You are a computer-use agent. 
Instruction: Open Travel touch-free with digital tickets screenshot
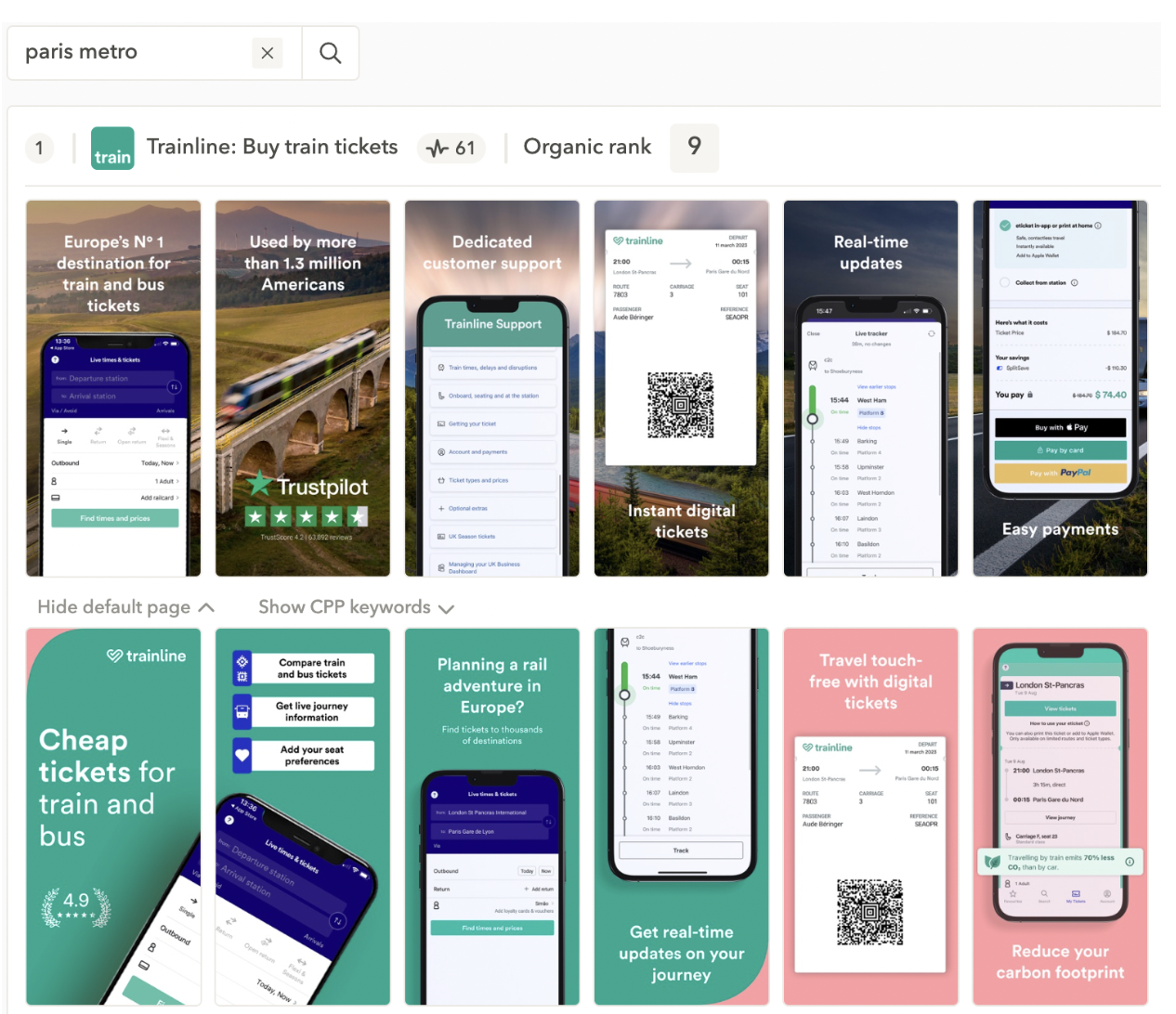[871, 817]
